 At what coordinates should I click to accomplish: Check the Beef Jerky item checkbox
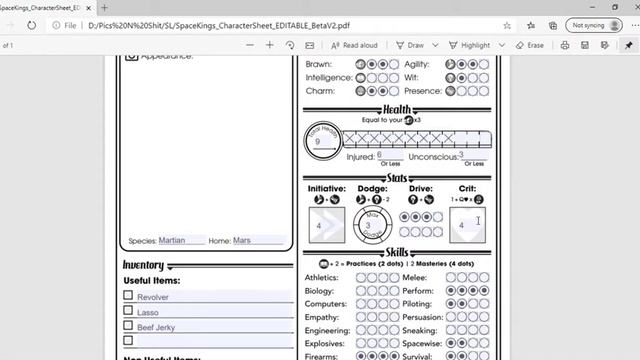128,325
